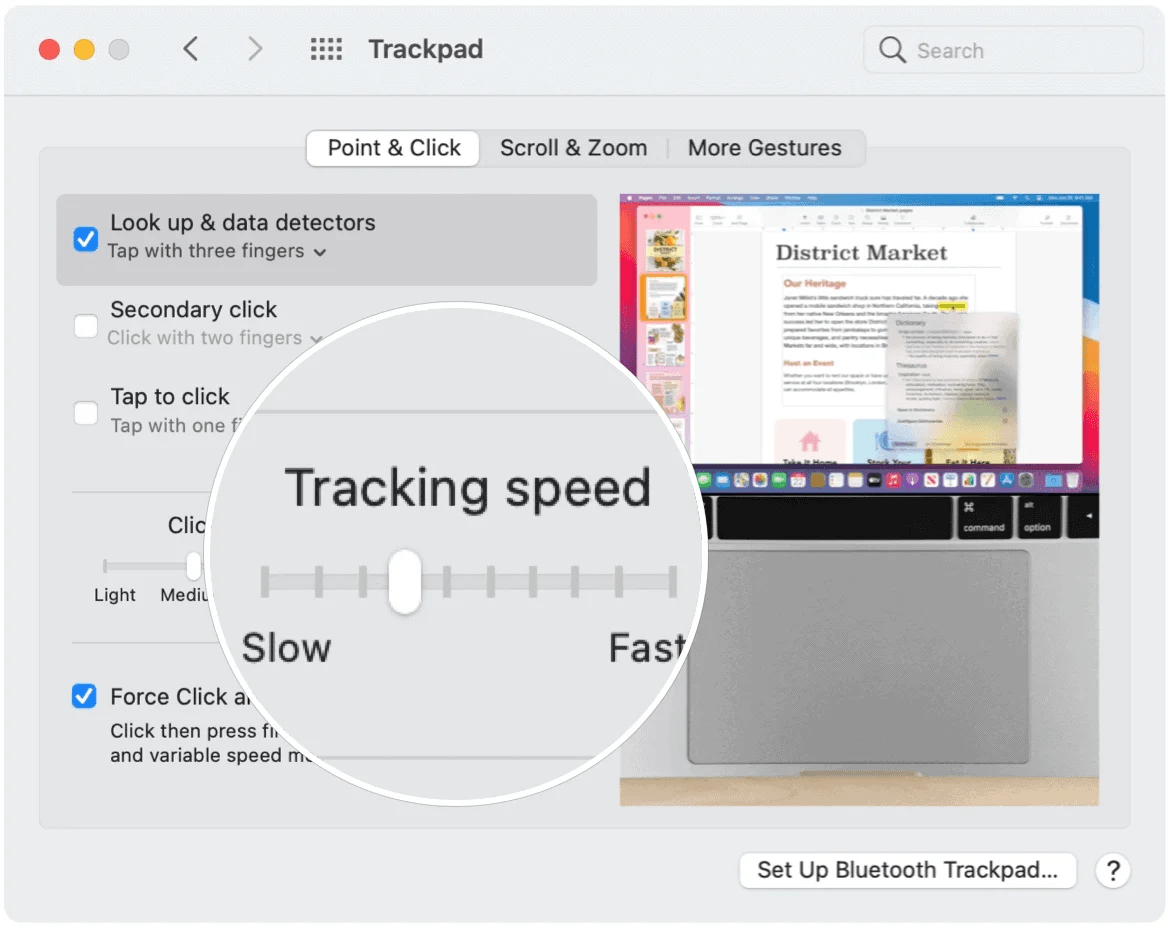Open the Show All preferences grid icon
The height and width of the screenshot is (928, 1172).
[x=325, y=48]
